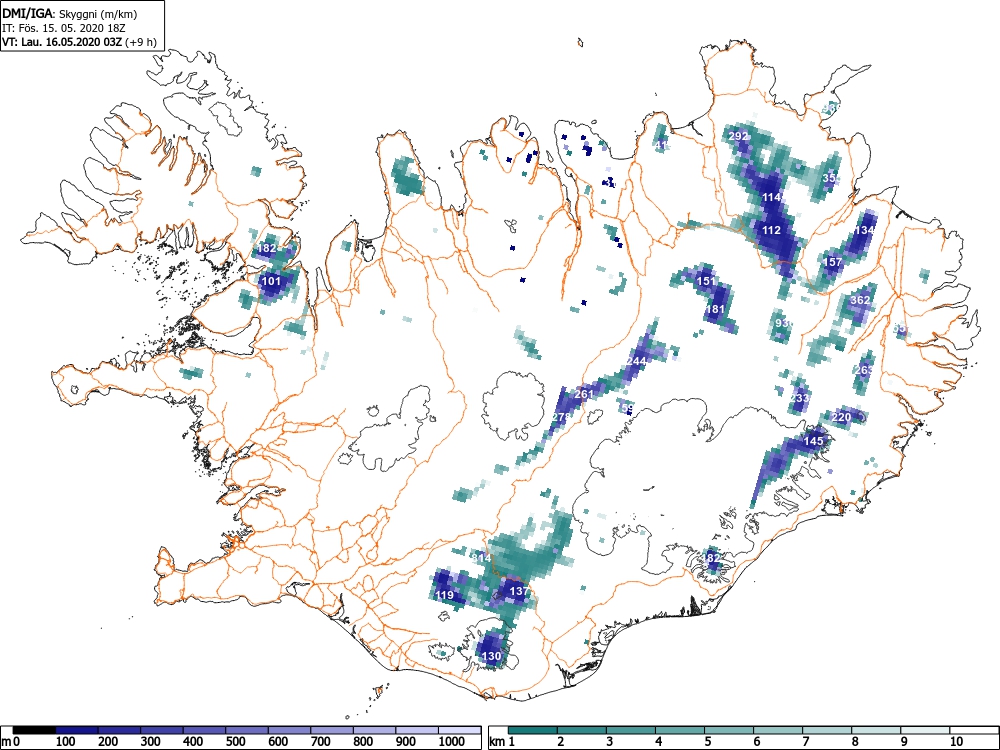This screenshot has width=1000, height=750.
Task: Click visibility value 292 in the northeast
Action: tap(738, 136)
